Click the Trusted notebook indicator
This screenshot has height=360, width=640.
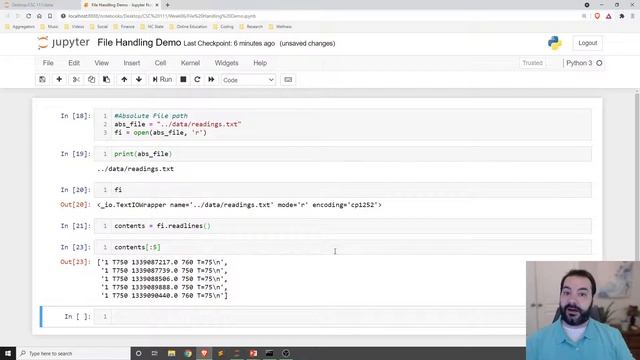coord(533,63)
